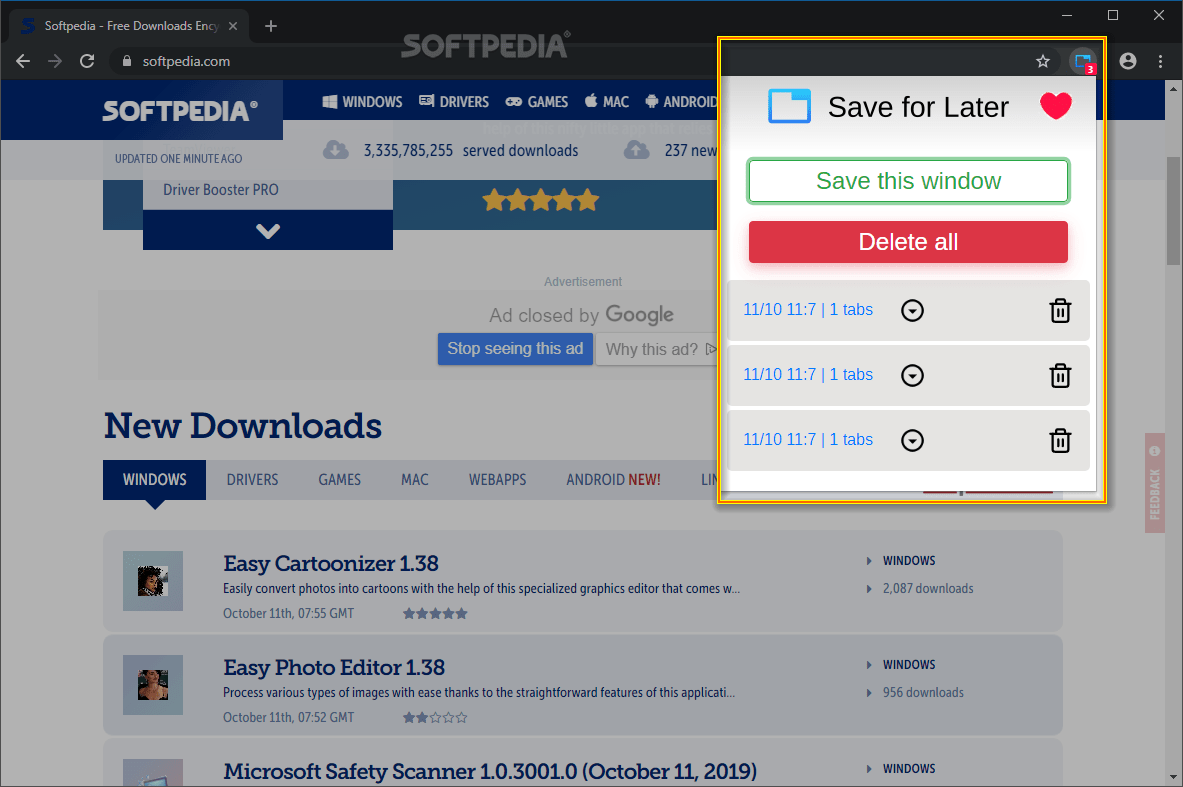Delete the third saved session via trash icon
This screenshot has width=1183, height=787.
[x=1060, y=440]
